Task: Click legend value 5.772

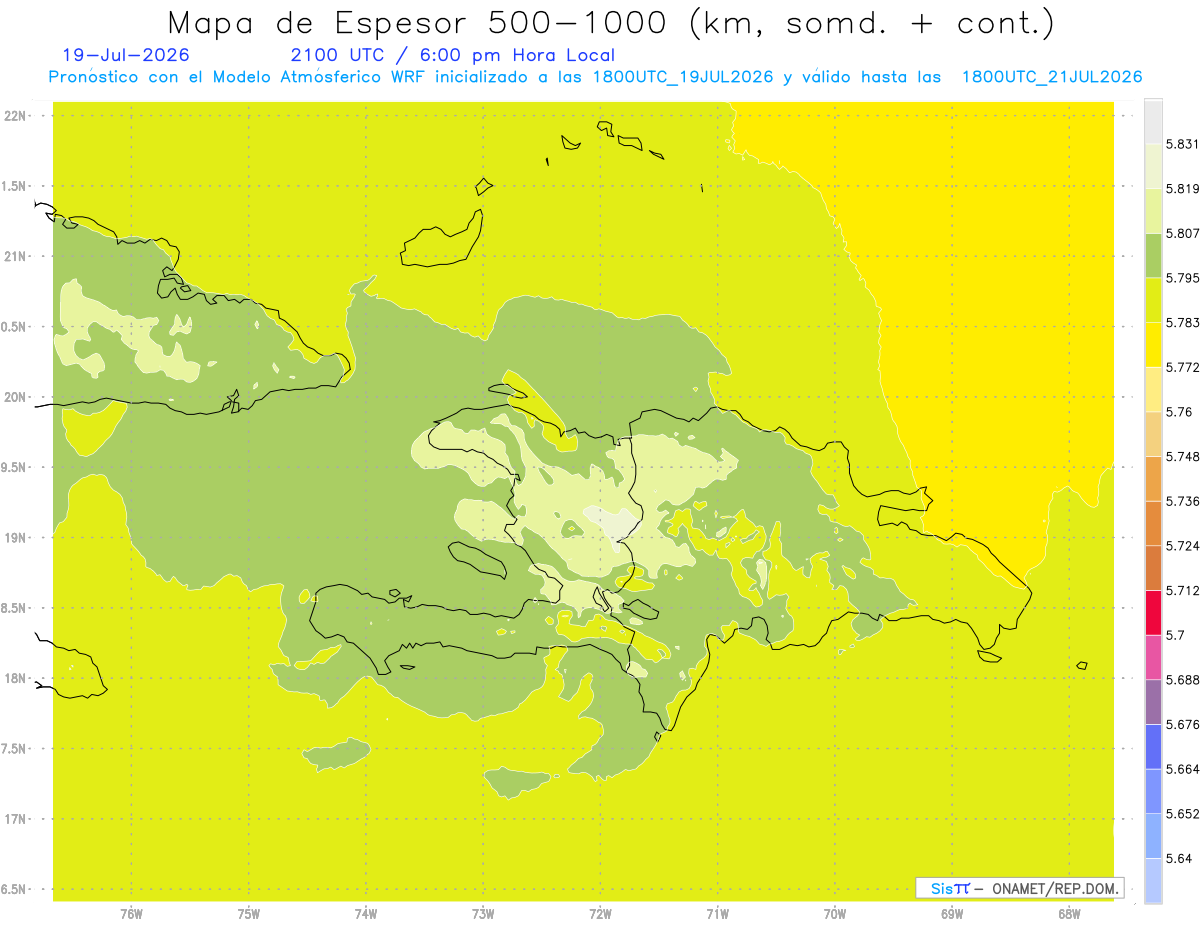Action: [x=1183, y=367]
